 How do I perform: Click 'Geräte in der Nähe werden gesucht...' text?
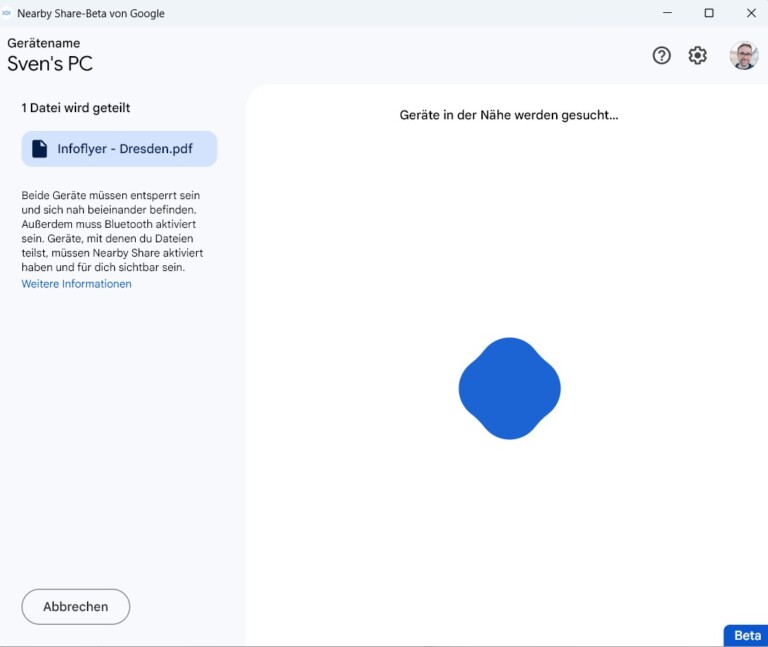click(509, 115)
